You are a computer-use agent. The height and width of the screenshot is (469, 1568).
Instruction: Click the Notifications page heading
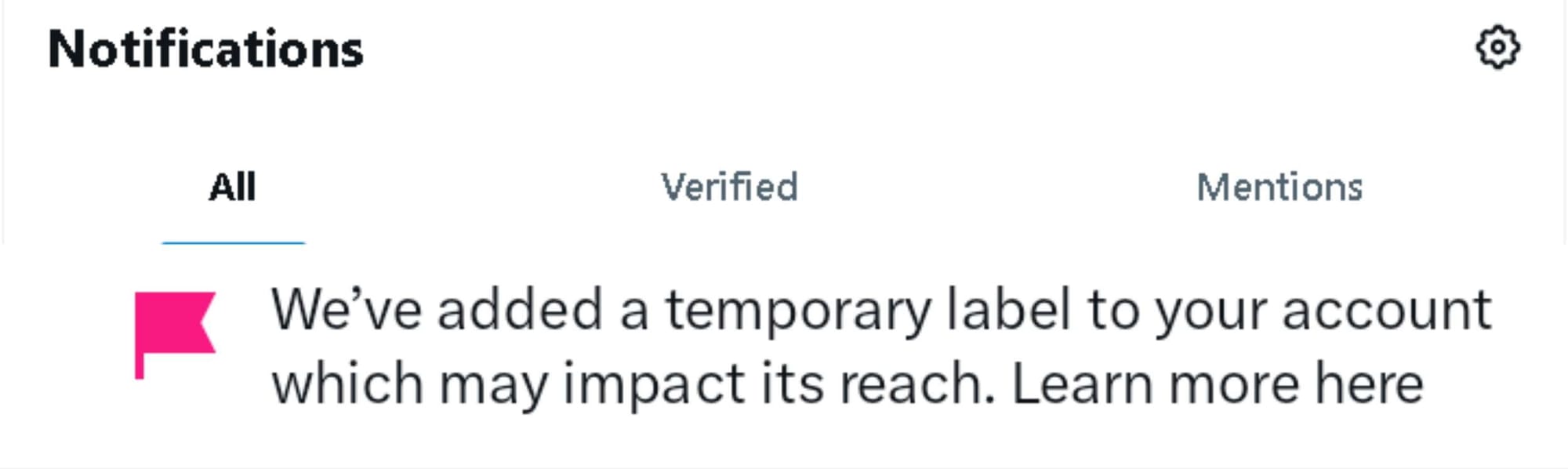(205, 49)
